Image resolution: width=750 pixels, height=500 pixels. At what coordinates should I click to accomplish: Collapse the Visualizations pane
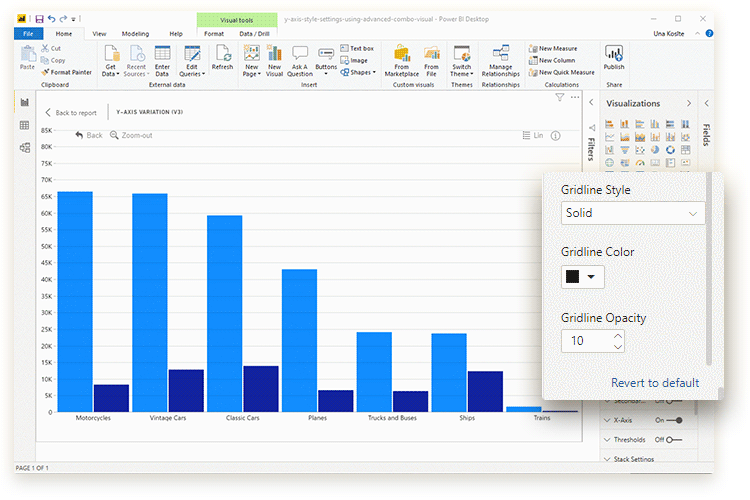[x=689, y=103]
